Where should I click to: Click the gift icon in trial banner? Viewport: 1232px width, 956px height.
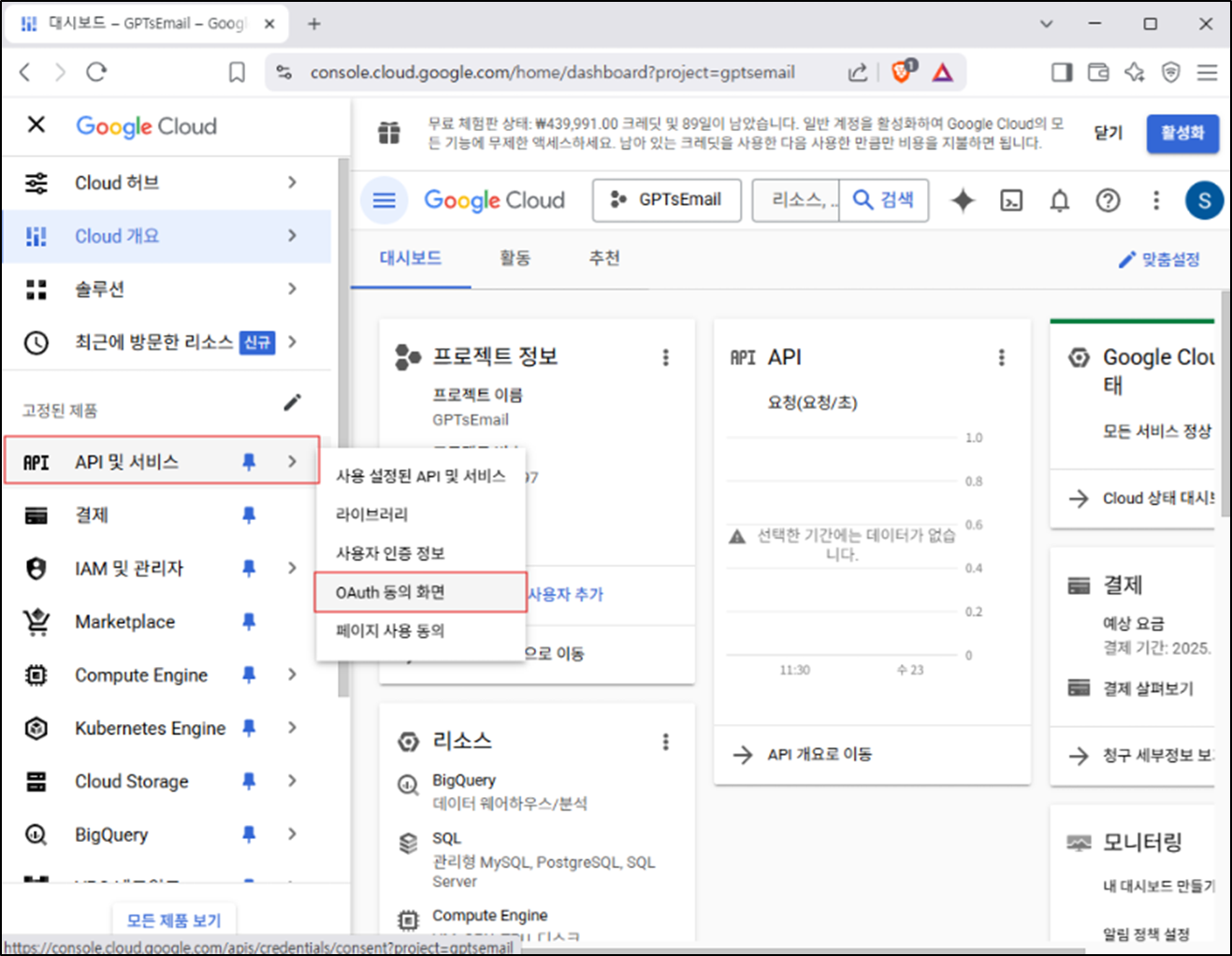click(x=389, y=133)
